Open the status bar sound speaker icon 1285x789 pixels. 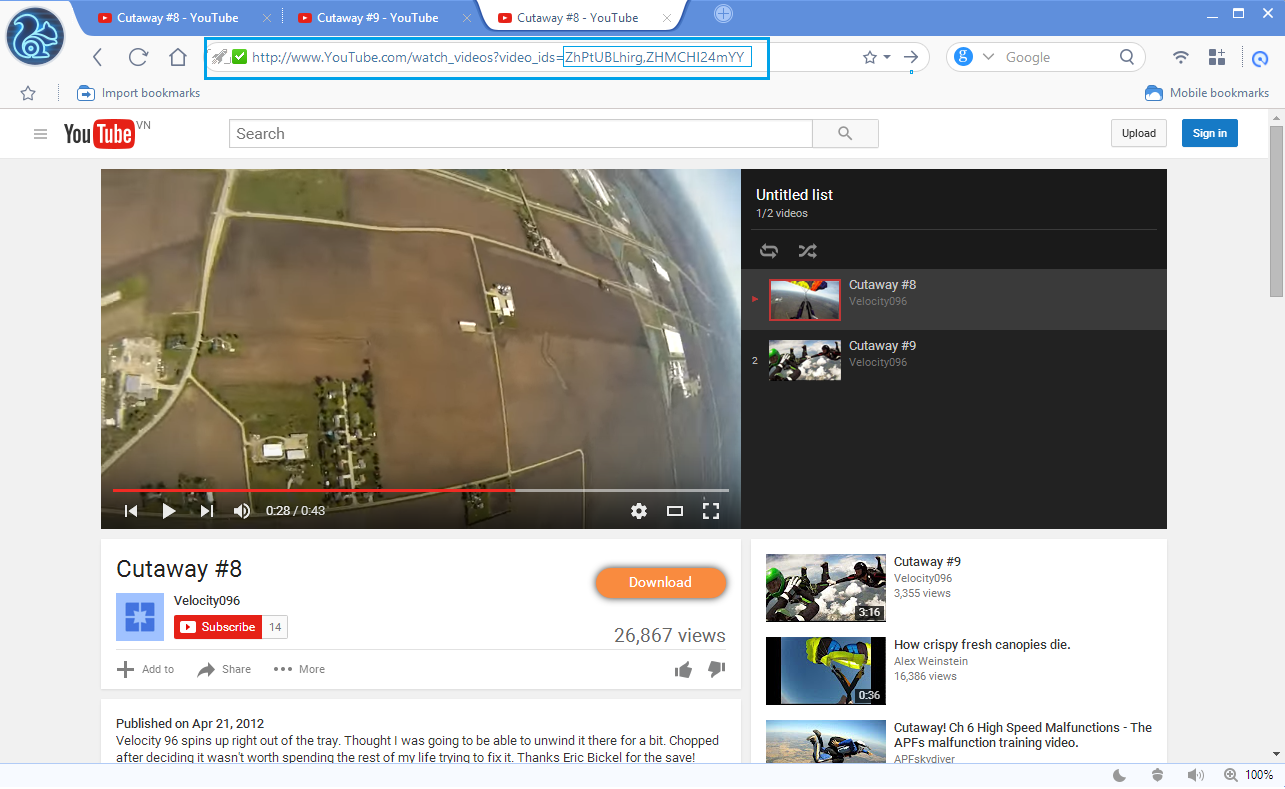click(x=1194, y=775)
